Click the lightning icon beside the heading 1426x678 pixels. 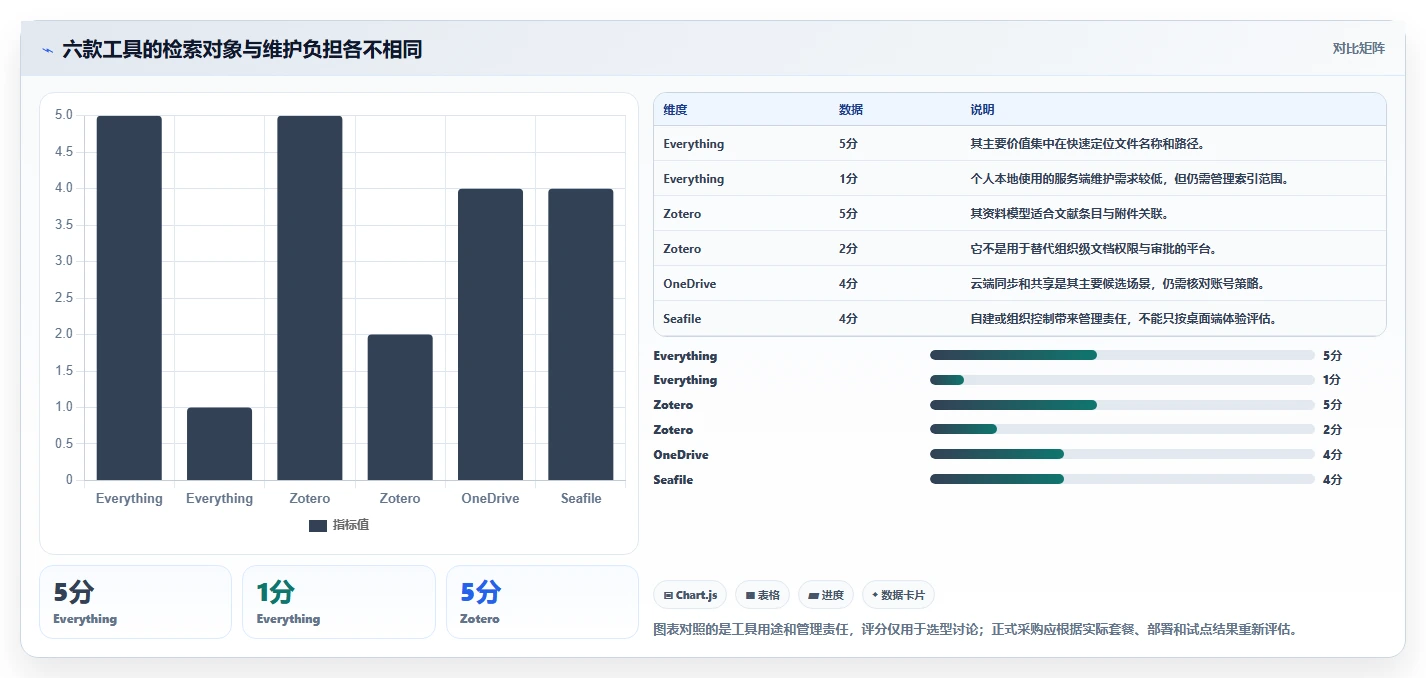point(47,49)
